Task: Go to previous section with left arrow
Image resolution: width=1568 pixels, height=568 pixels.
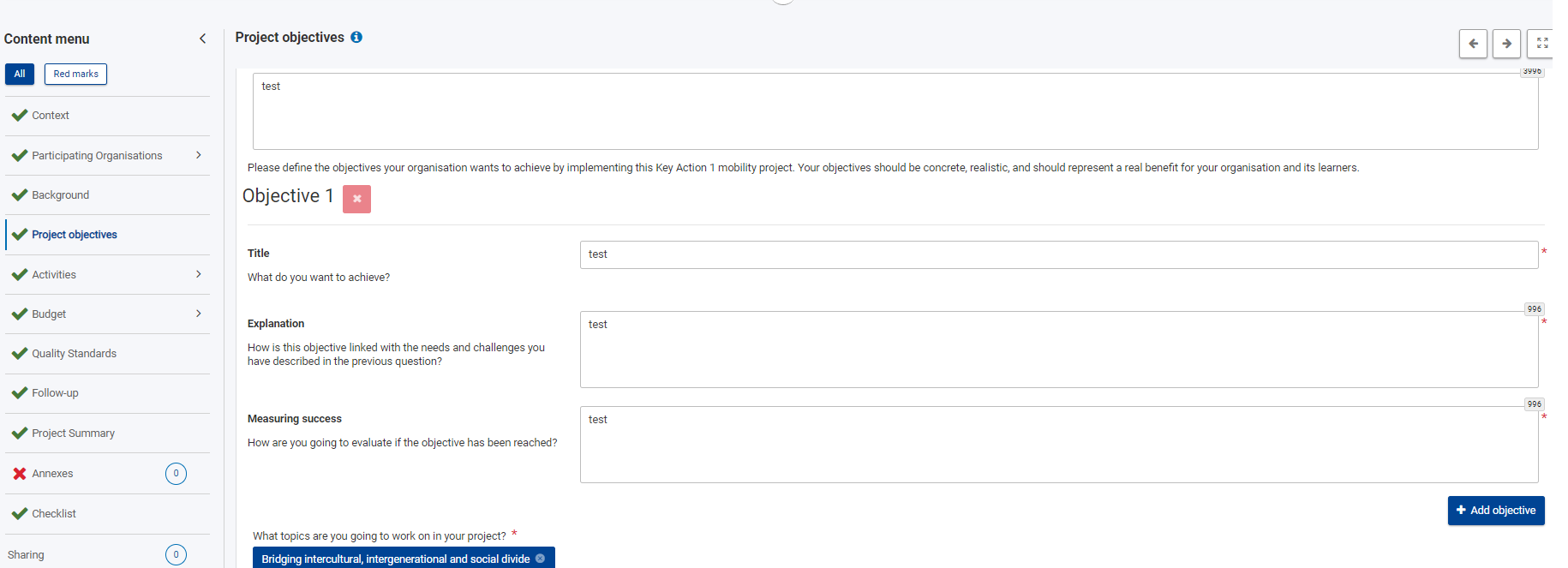Action: pyautogui.click(x=1473, y=44)
